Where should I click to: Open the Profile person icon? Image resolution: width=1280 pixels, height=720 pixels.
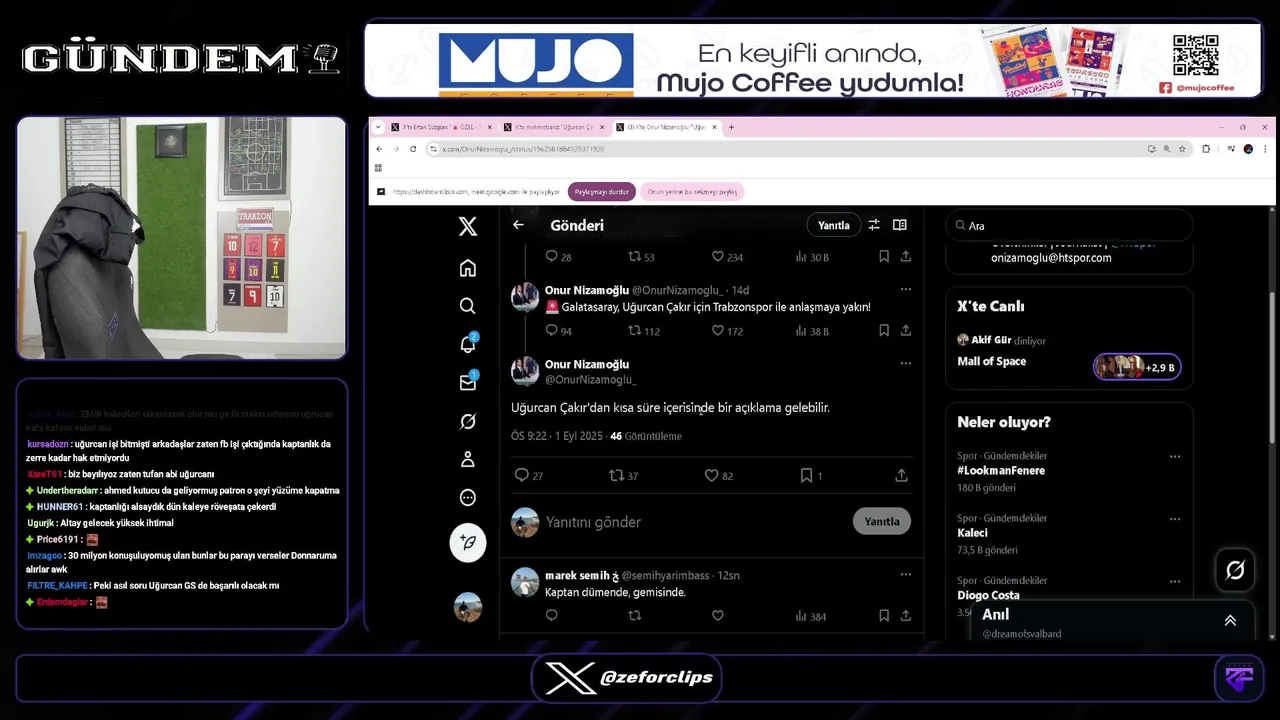pos(468,459)
